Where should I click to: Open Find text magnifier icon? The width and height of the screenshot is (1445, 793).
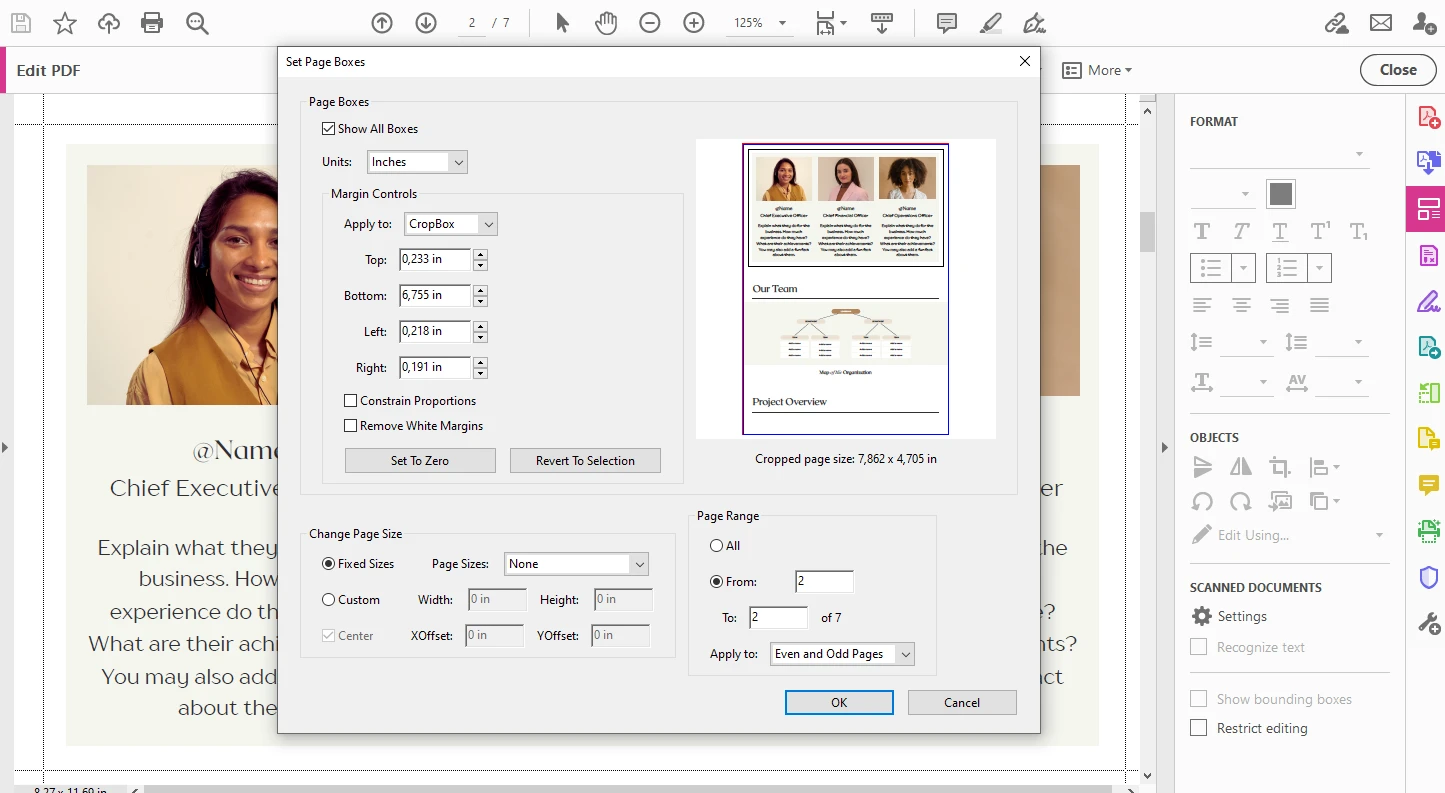[197, 23]
